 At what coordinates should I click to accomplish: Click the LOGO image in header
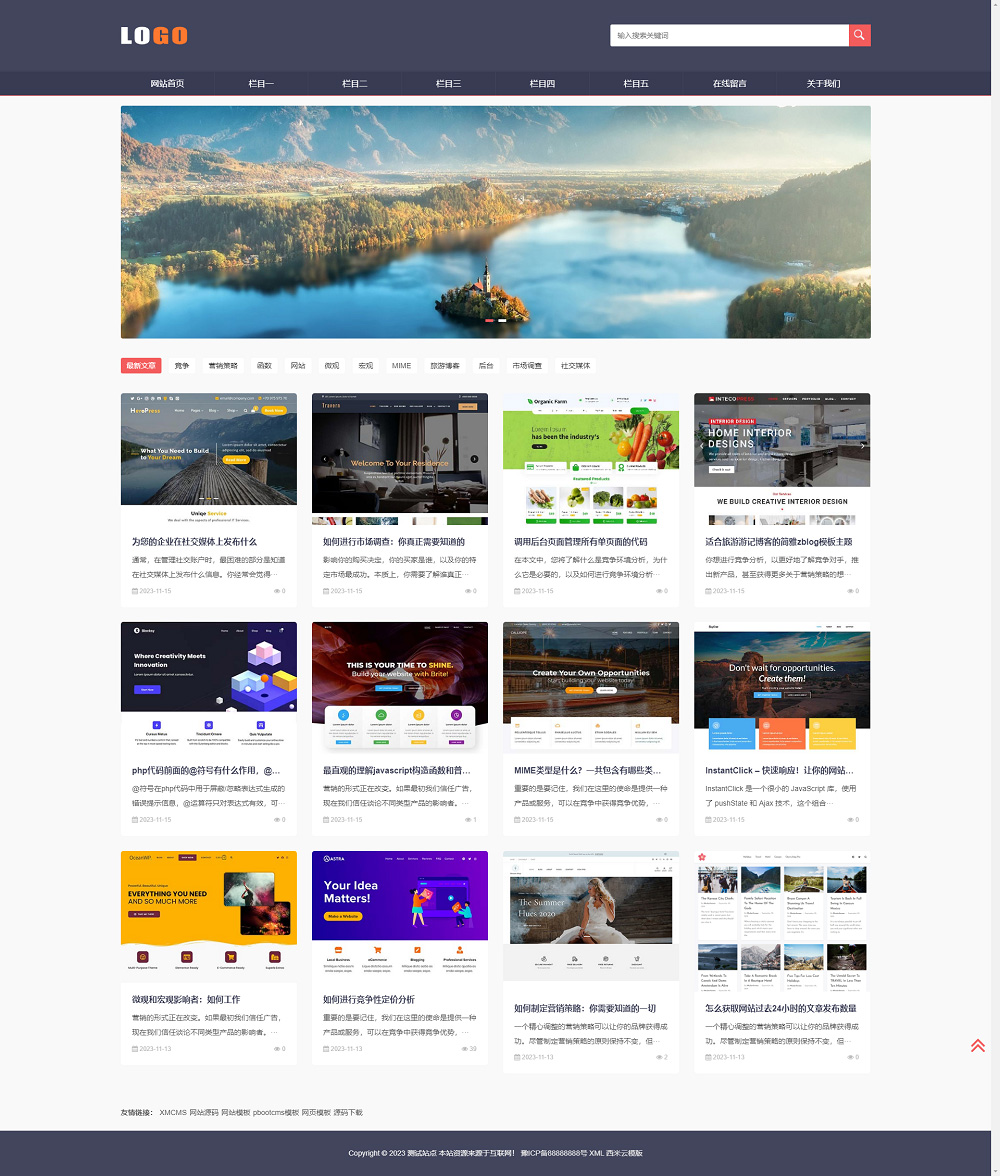(154, 36)
